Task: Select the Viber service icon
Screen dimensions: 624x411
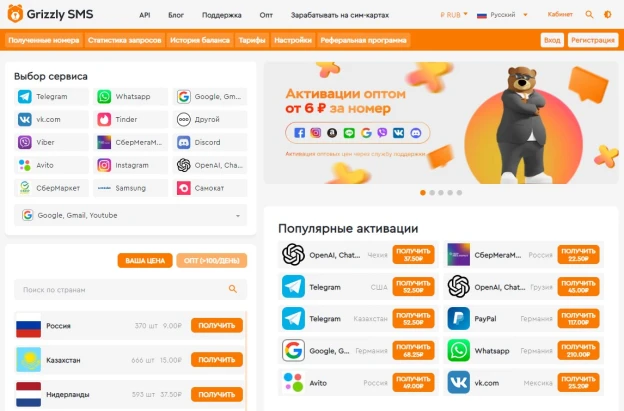Action: (25, 142)
